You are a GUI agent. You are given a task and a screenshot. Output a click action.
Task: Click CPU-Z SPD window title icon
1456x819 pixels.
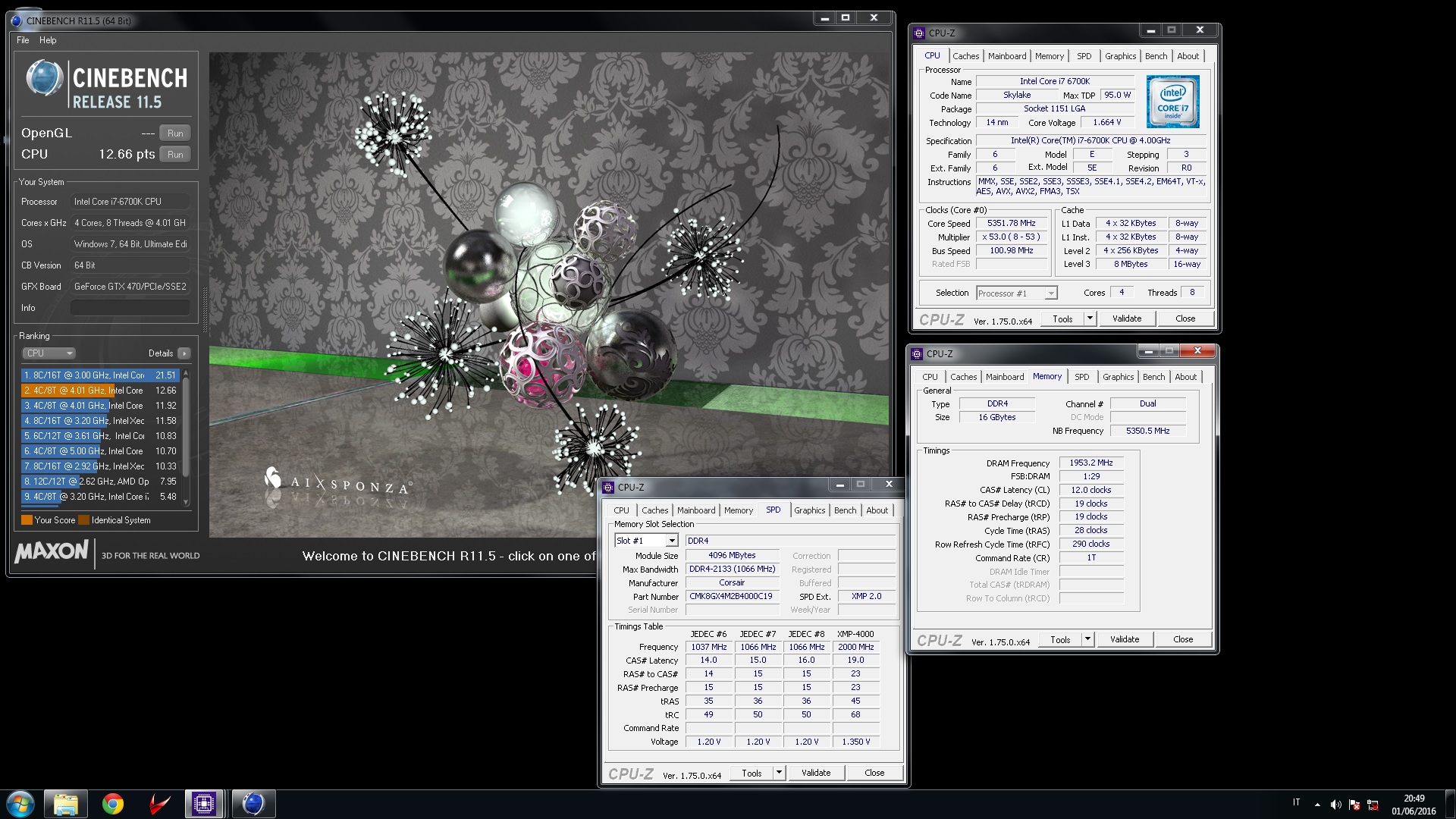(608, 488)
